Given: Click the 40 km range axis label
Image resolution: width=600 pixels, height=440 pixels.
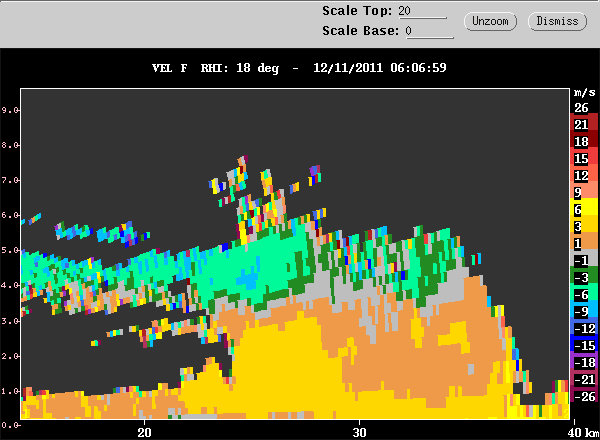Looking at the screenshot, I should click(x=583, y=432).
